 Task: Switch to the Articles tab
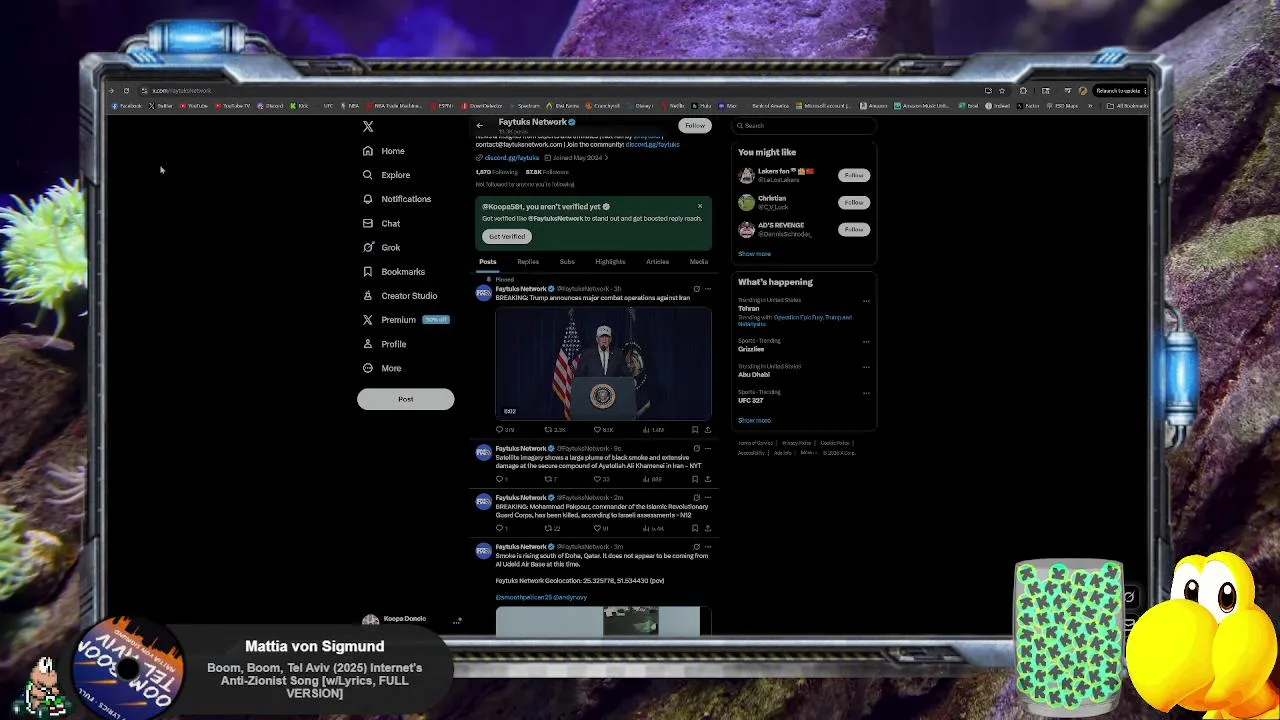[x=657, y=262]
